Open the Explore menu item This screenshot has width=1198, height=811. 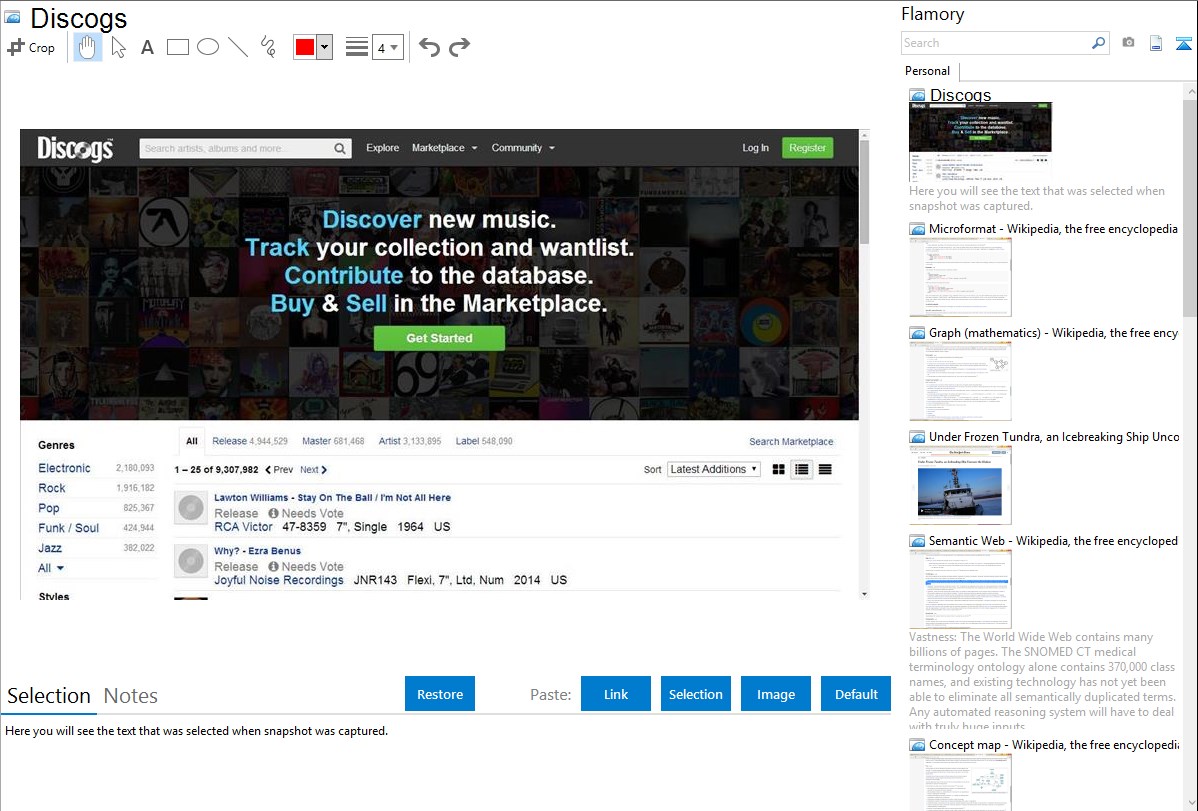pos(382,148)
